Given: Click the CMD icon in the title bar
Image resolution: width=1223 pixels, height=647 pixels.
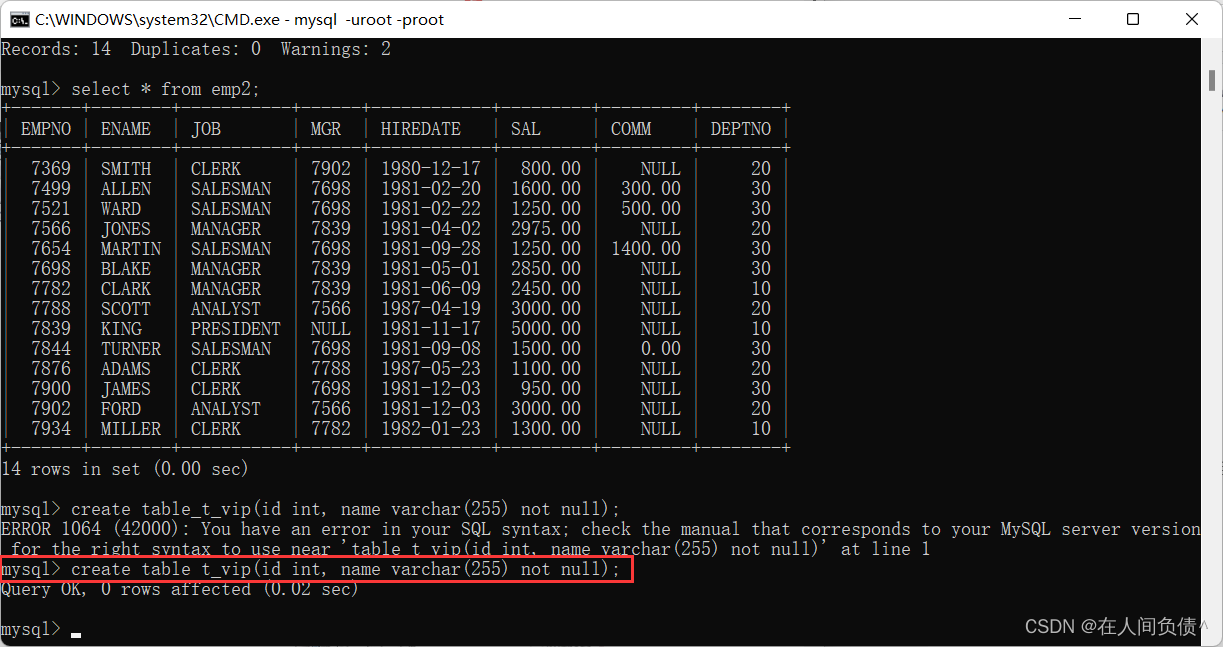Looking at the screenshot, I should click(x=19, y=19).
